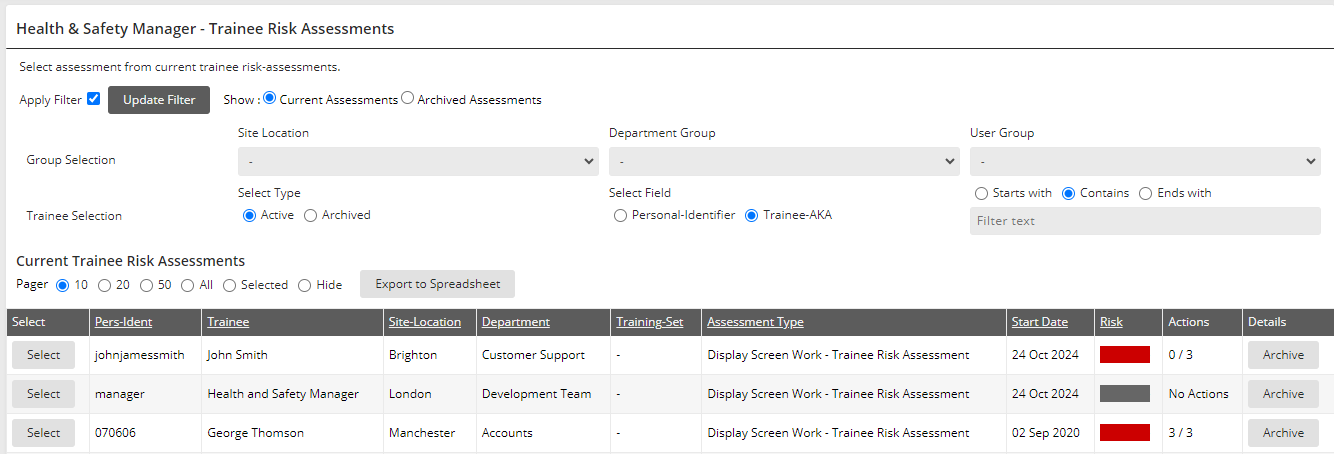Image resolution: width=1334 pixels, height=454 pixels.
Task: Set pager to 50 rows
Action: [x=147, y=285]
